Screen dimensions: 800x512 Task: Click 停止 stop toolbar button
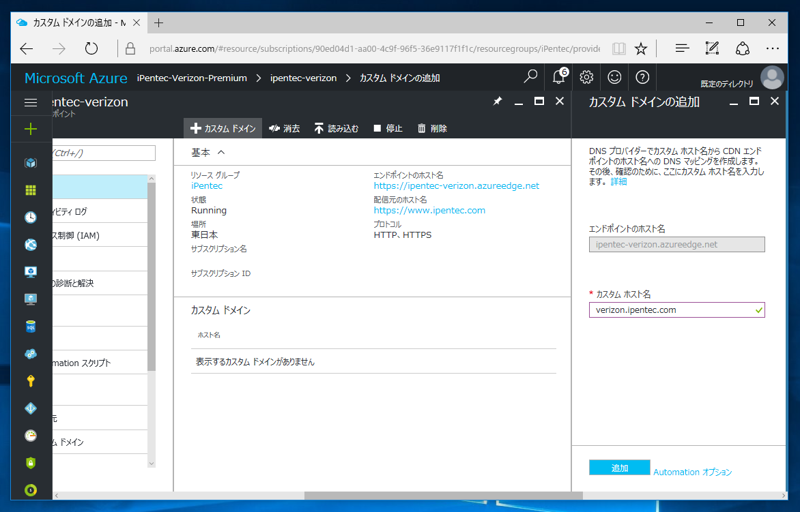[x=388, y=129]
